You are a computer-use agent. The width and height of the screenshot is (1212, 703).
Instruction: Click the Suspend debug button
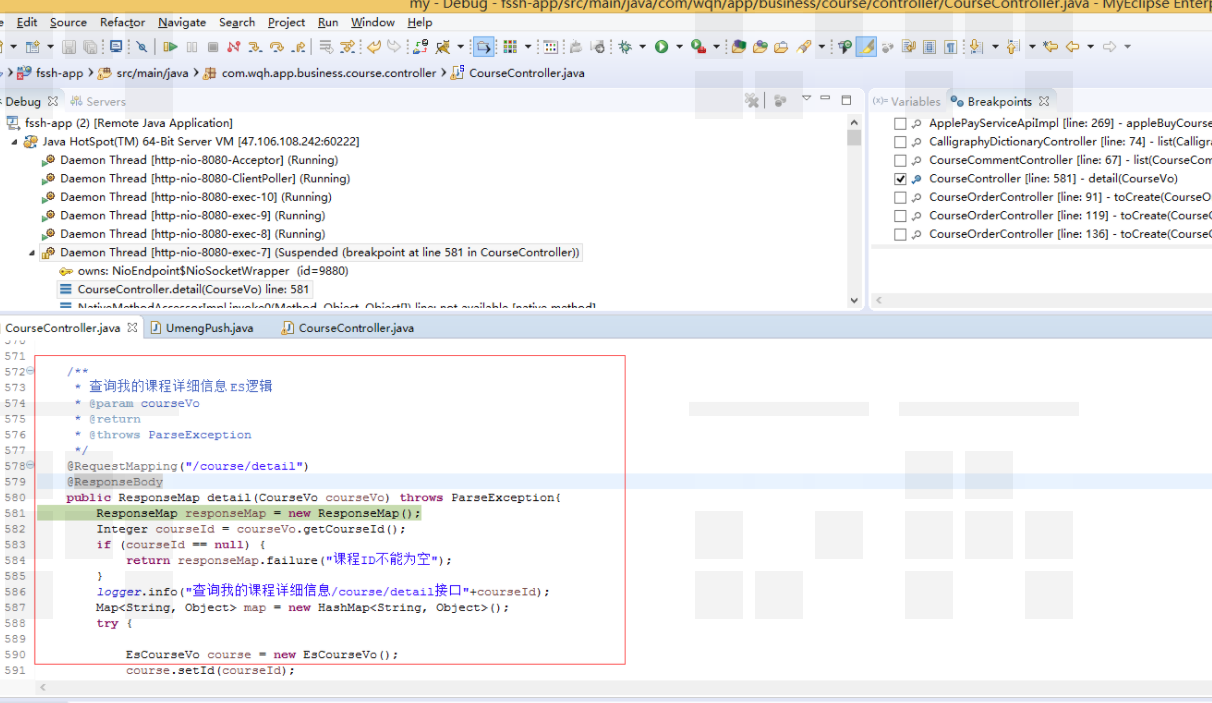(x=191, y=46)
